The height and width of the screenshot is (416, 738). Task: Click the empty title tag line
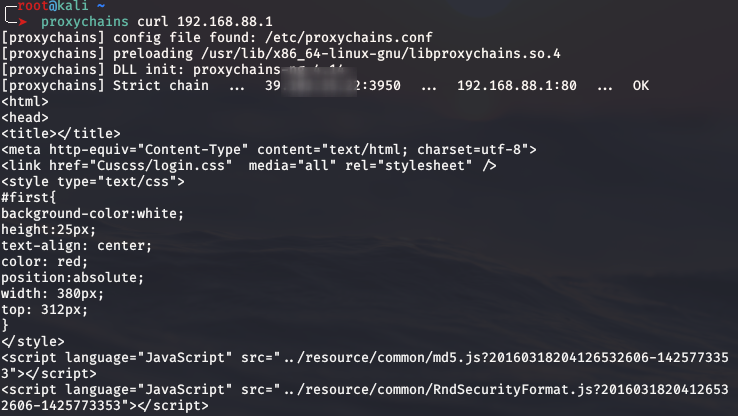[61, 134]
